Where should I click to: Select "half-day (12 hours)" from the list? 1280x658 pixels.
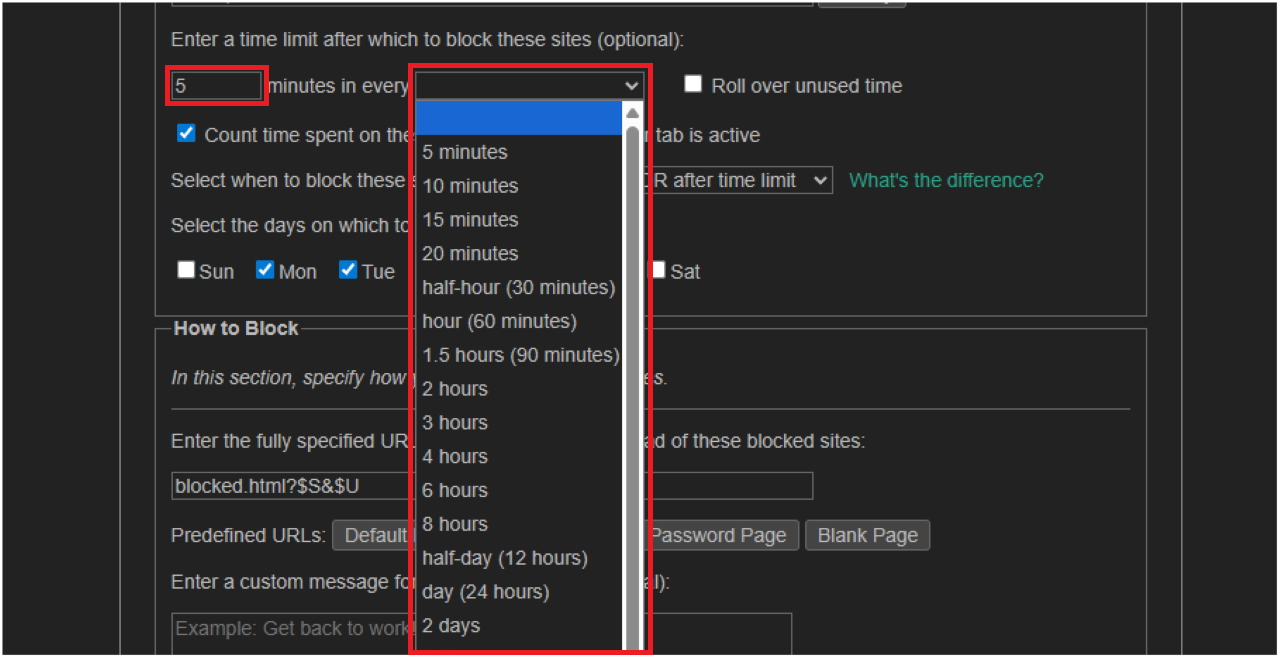pos(504,558)
